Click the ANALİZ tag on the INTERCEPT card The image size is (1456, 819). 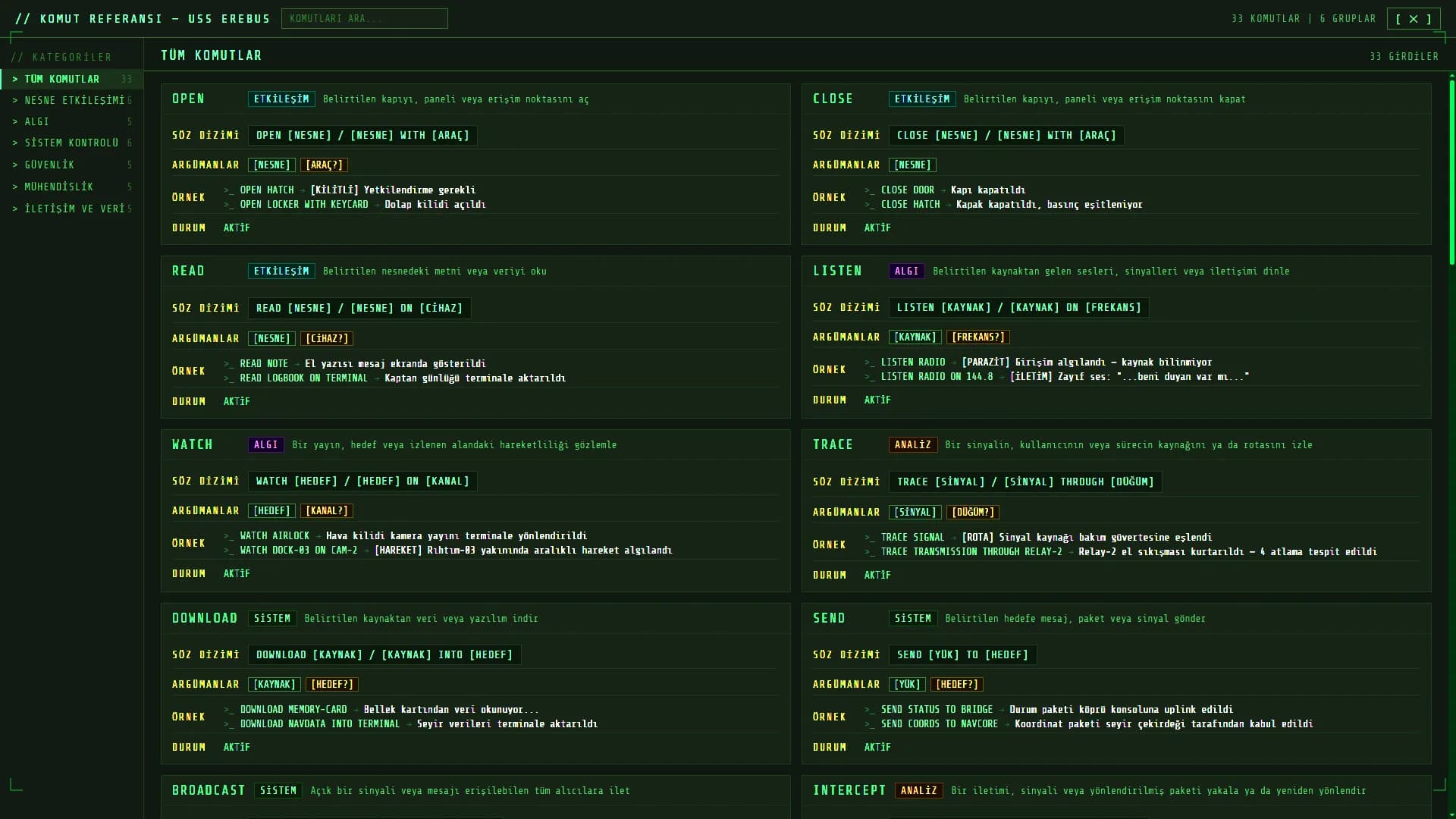(919, 790)
